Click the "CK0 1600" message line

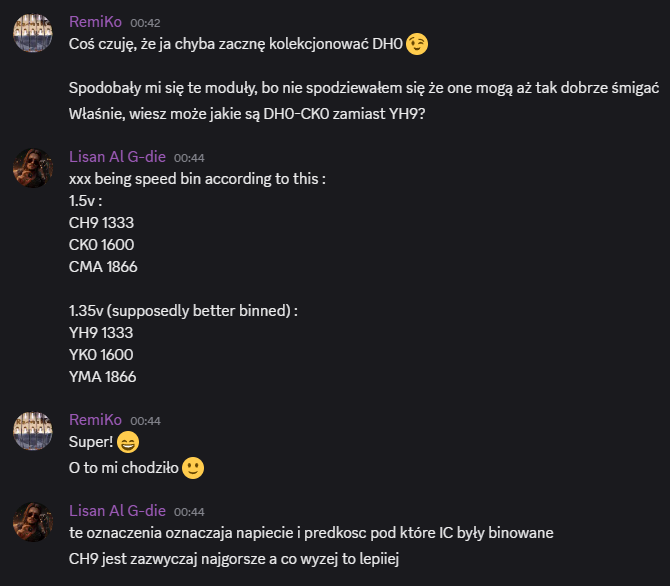click(x=102, y=245)
